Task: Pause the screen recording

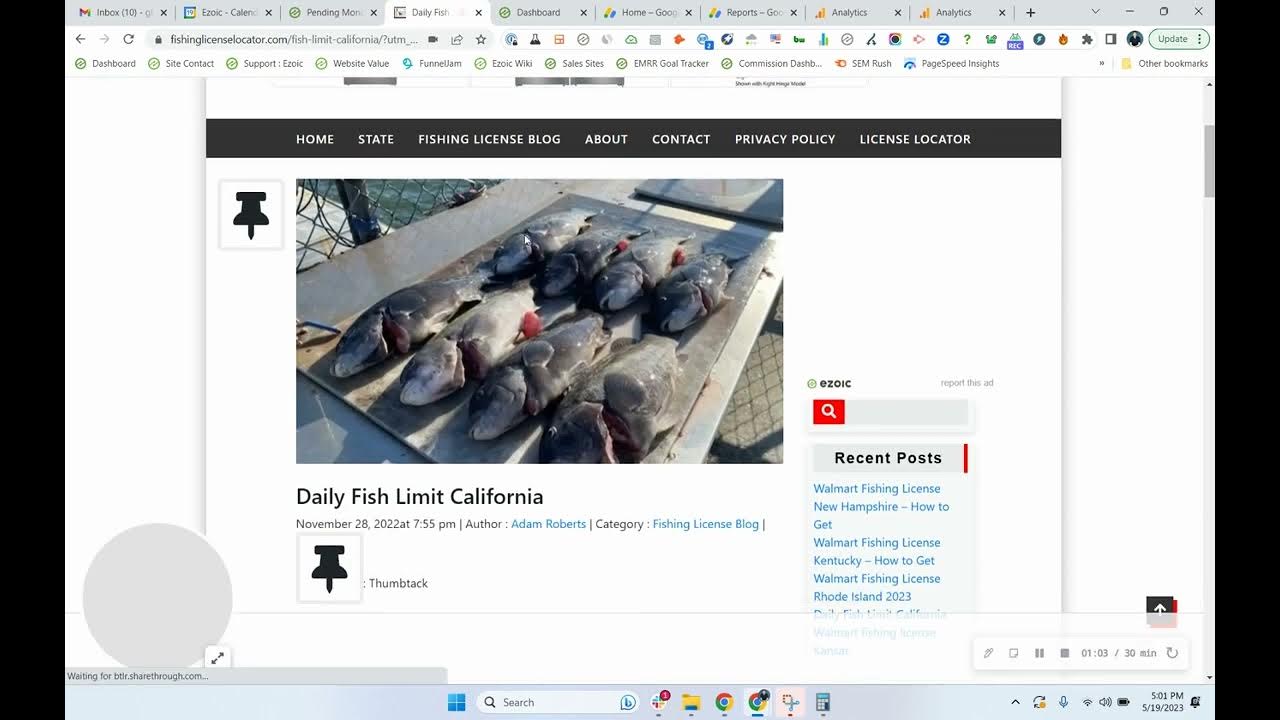Action: point(1039,653)
